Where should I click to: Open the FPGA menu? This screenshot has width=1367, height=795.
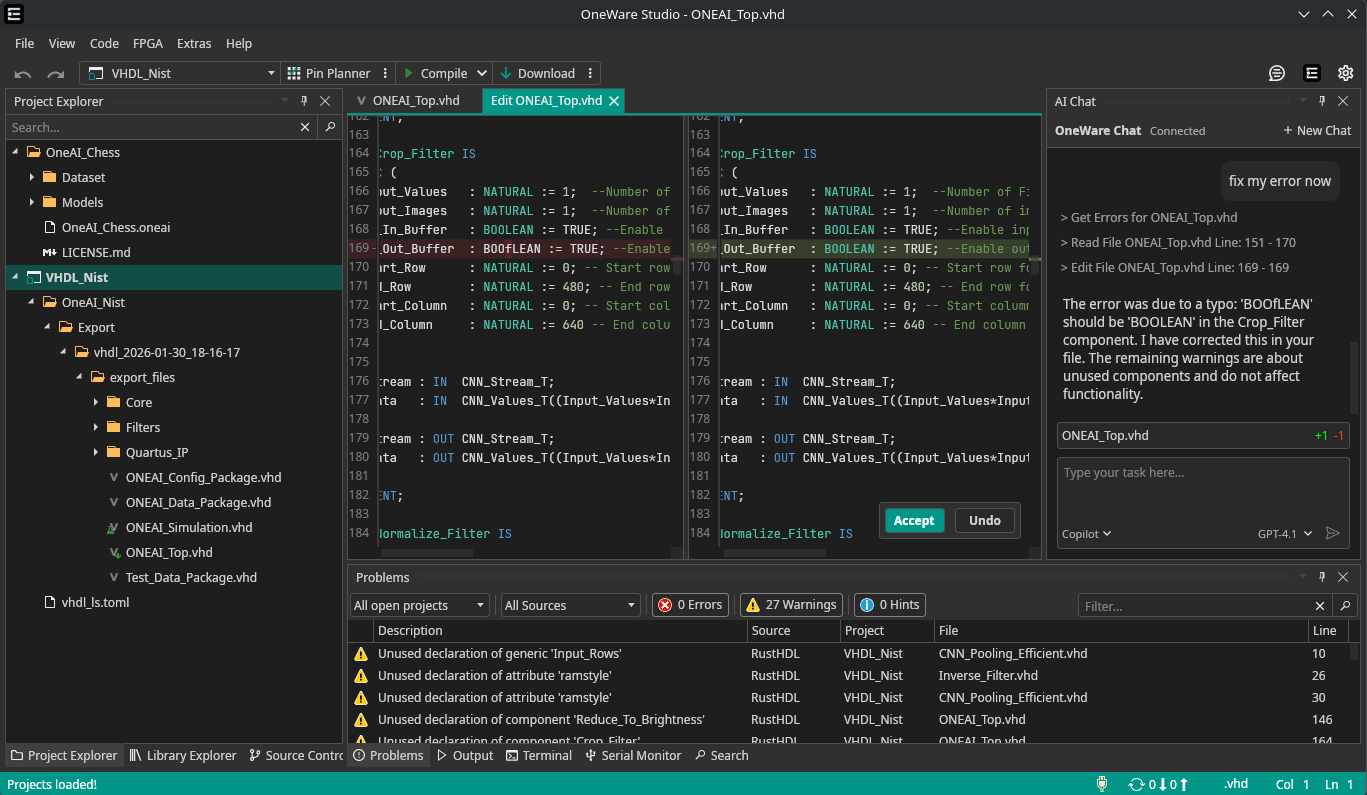click(x=148, y=44)
